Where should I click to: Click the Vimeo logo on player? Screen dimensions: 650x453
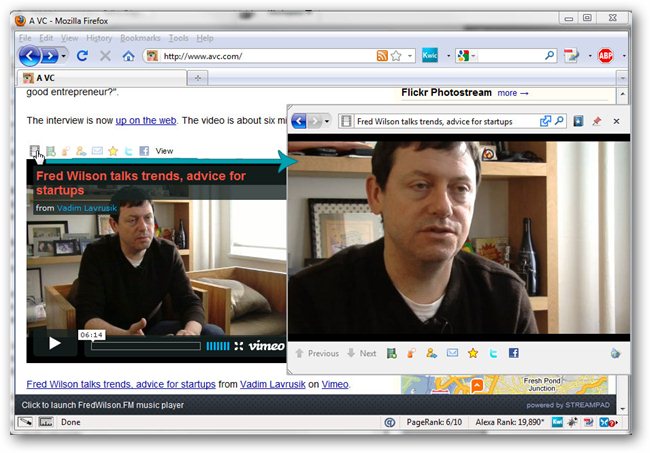click(267, 346)
